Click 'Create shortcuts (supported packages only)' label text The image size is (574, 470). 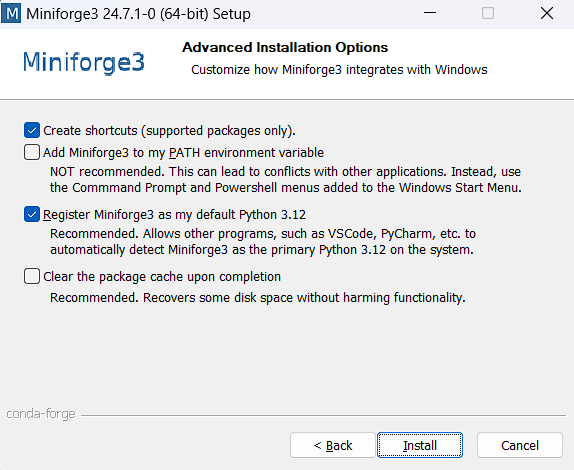[x=169, y=131]
